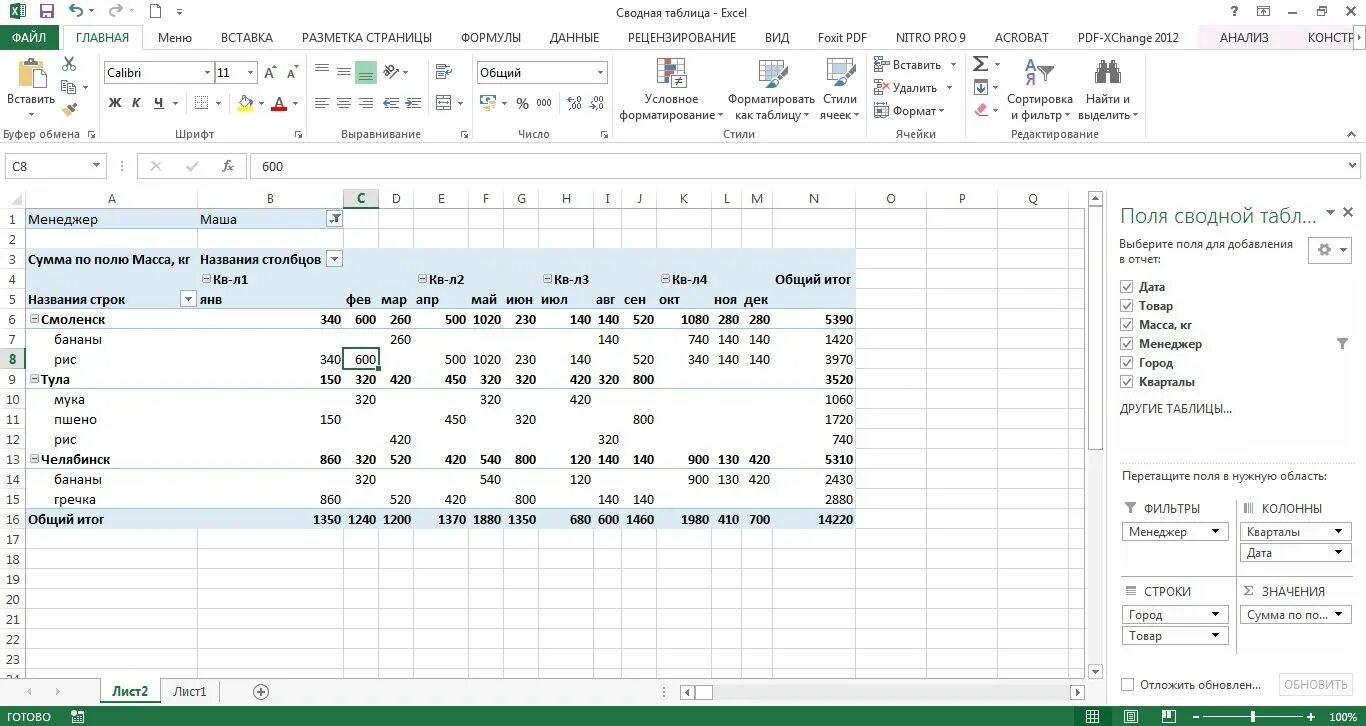
Task: Click Удалить cells button
Action: click(913, 88)
